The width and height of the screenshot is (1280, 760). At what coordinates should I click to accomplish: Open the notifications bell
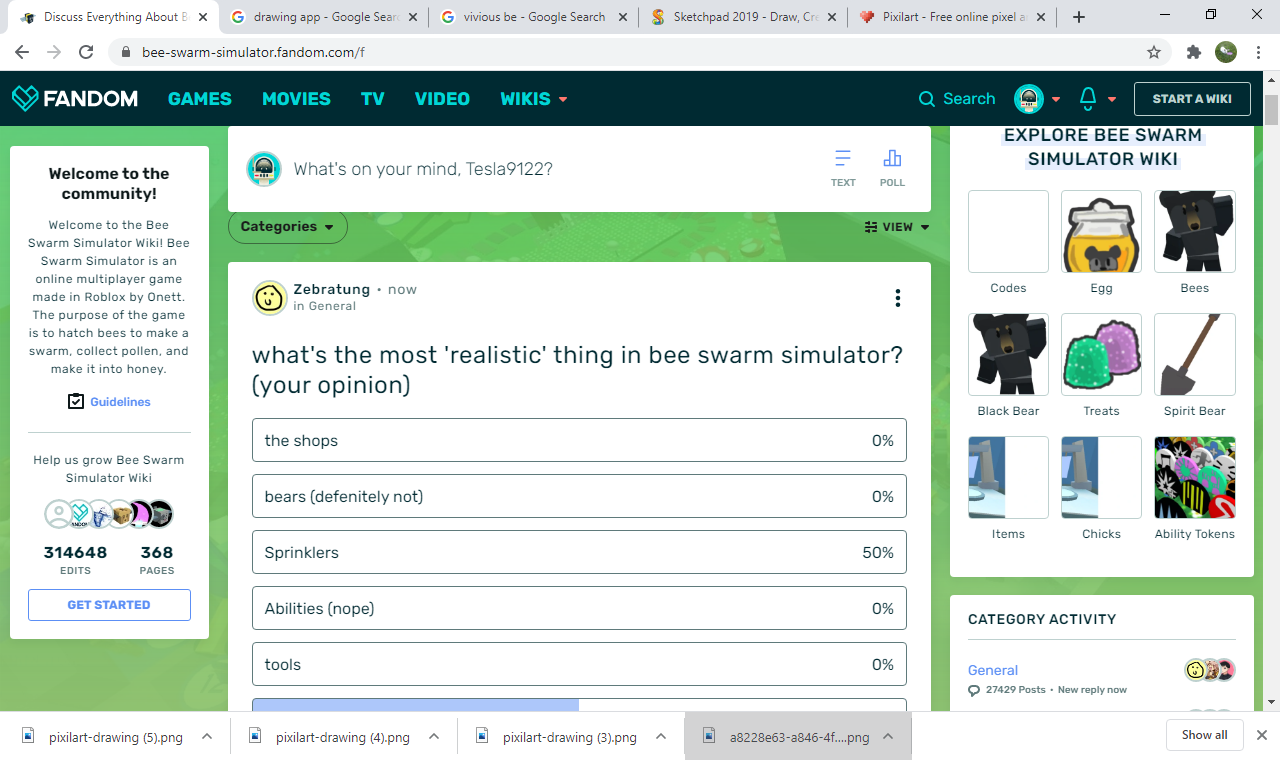(x=1088, y=98)
